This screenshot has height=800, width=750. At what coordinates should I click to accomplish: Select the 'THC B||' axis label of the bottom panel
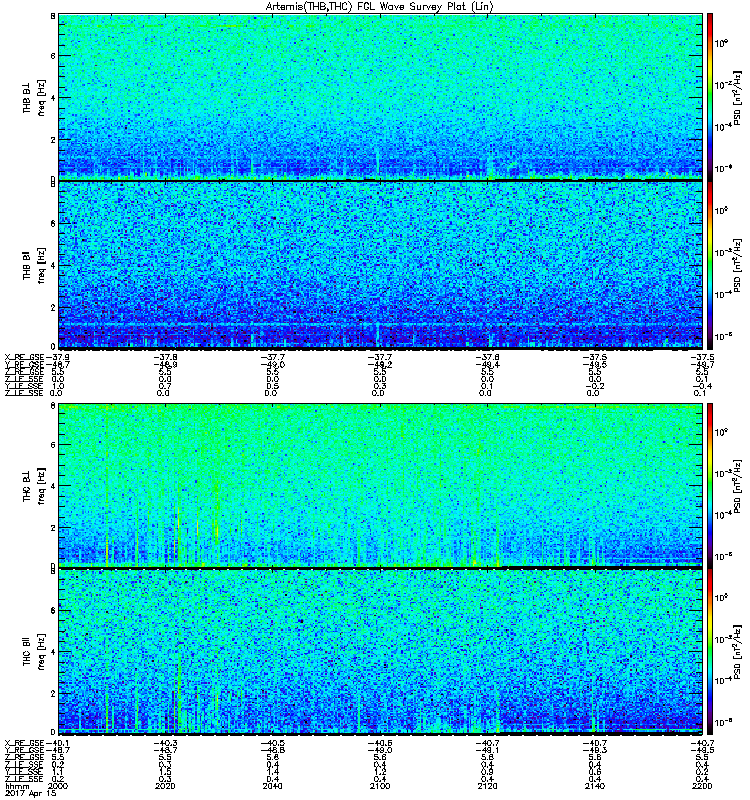pyautogui.click(x=27, y=652)
